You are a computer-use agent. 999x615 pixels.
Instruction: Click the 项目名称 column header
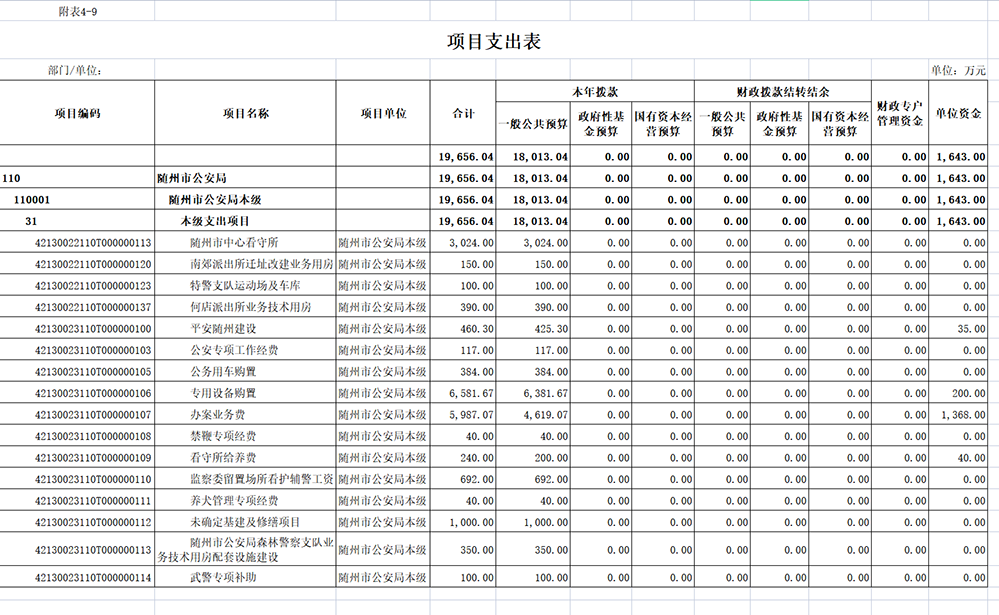(245, 113)
